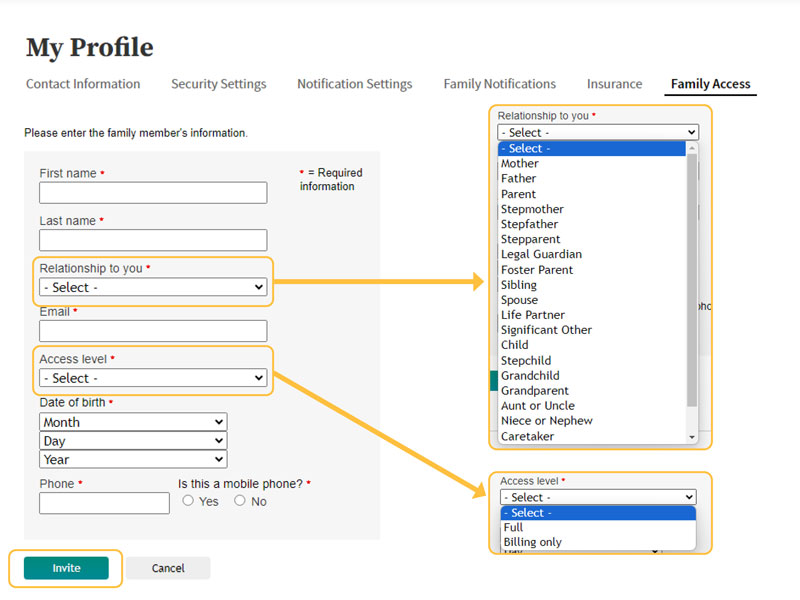Click the relationship list scrollbar down arrow
Viewport: 800px width, 600px height.
pyautogui.click(x=692, y=437)
